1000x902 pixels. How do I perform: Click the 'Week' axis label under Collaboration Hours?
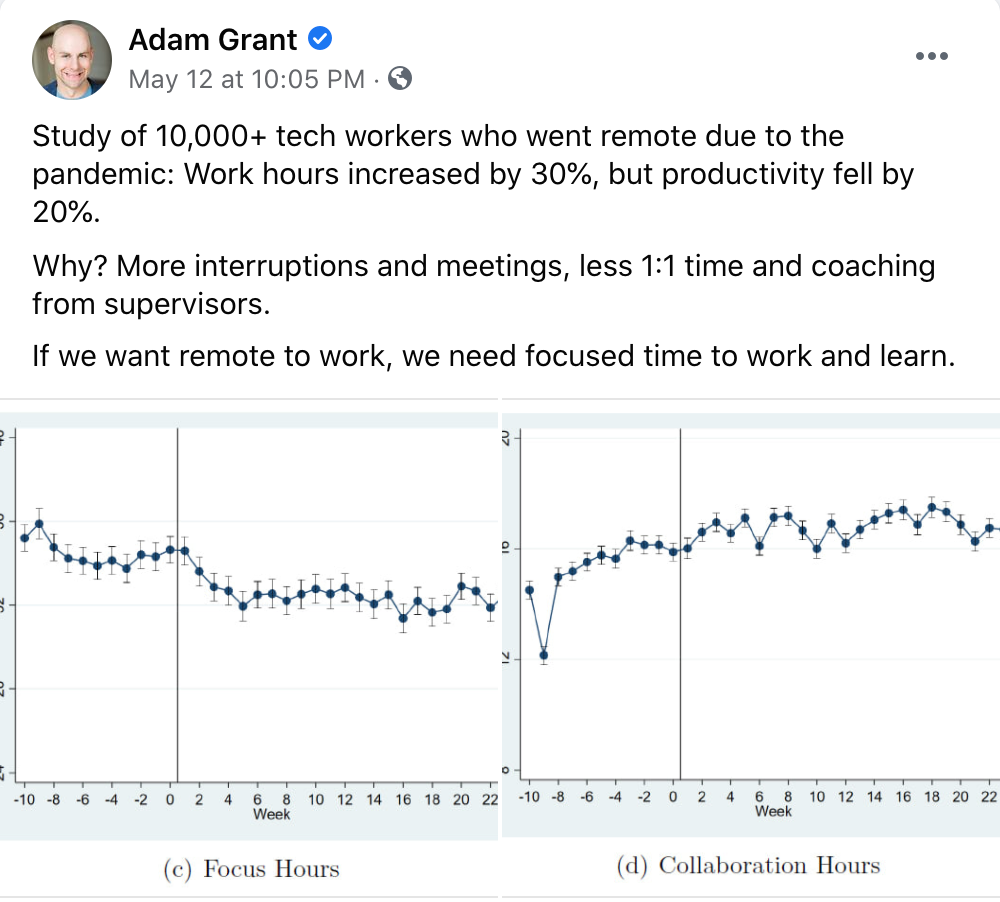coord(774,811)
